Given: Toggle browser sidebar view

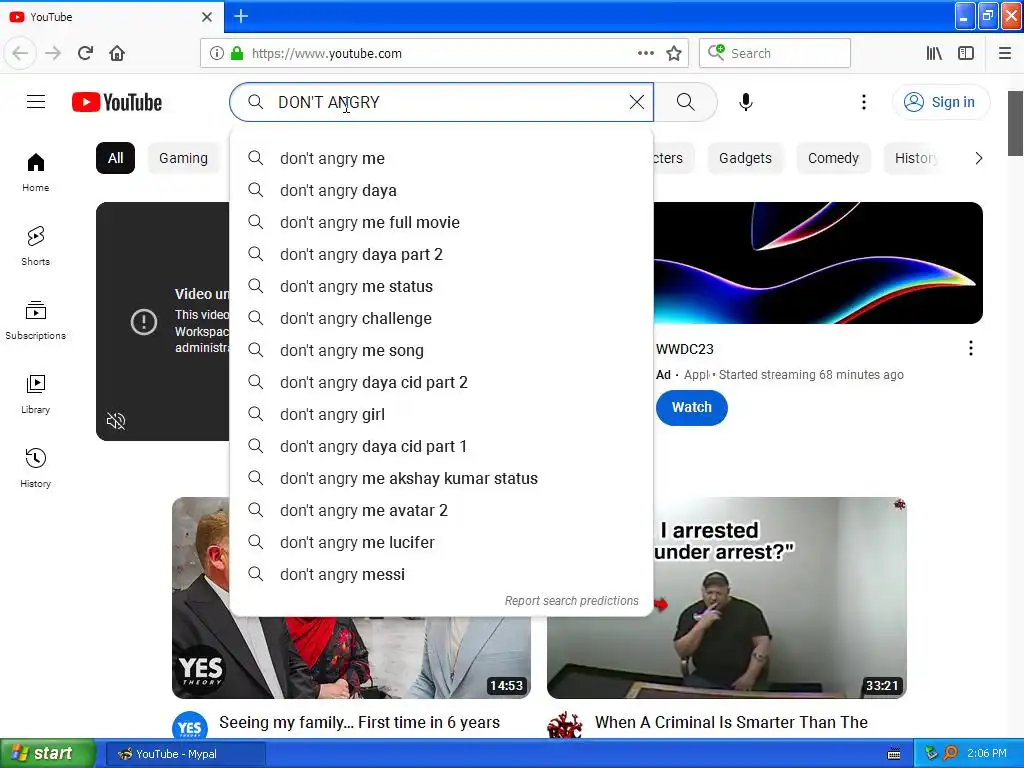Looking at the screenshot, I should (x=966, y=53).
